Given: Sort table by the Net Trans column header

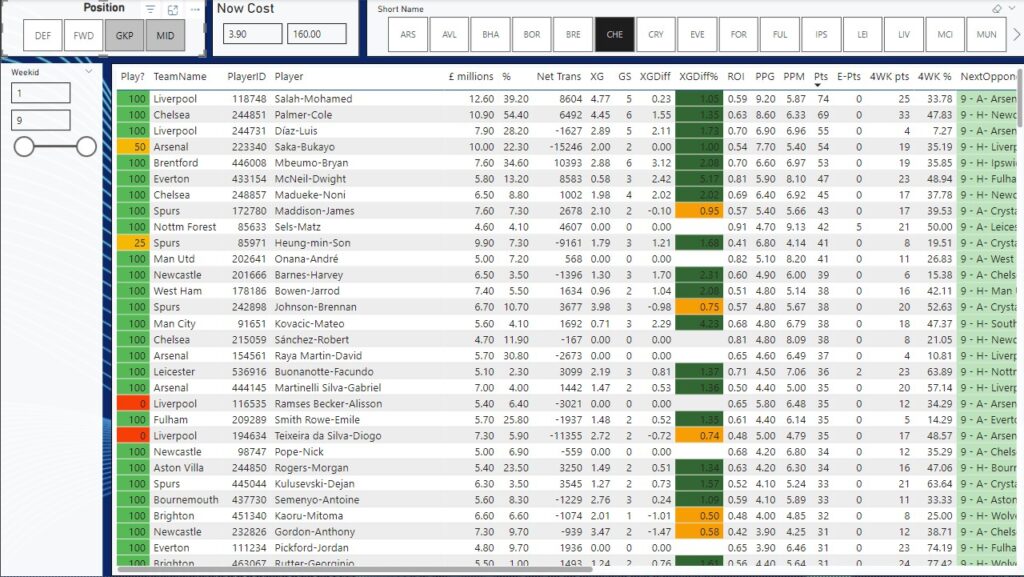Looking at the screenshot, I should tap(559, 76).
